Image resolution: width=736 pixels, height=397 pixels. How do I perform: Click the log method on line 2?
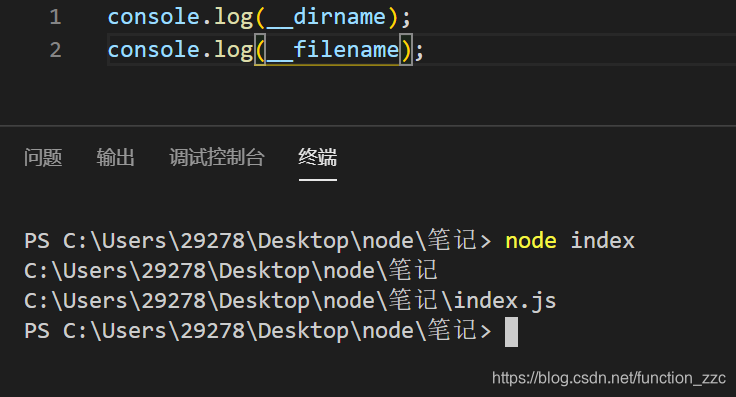click(x=234, y=51)
